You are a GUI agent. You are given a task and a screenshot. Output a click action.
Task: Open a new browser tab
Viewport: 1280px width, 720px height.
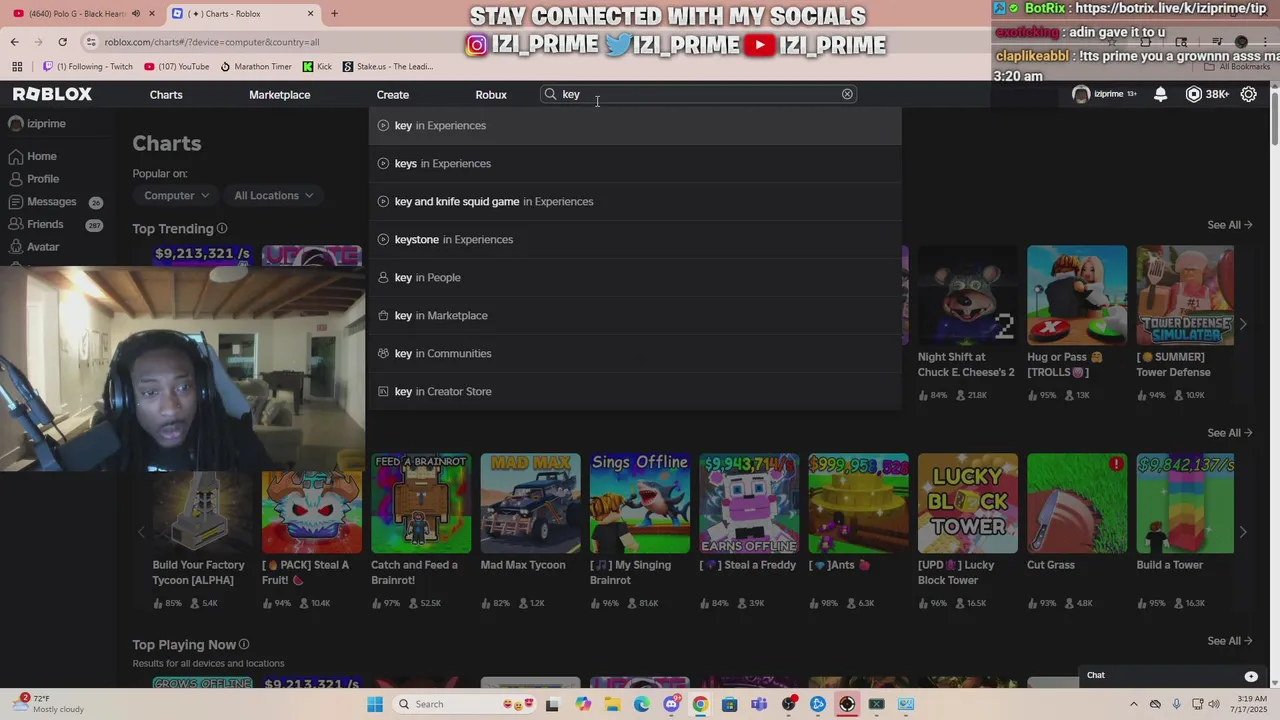334,14
